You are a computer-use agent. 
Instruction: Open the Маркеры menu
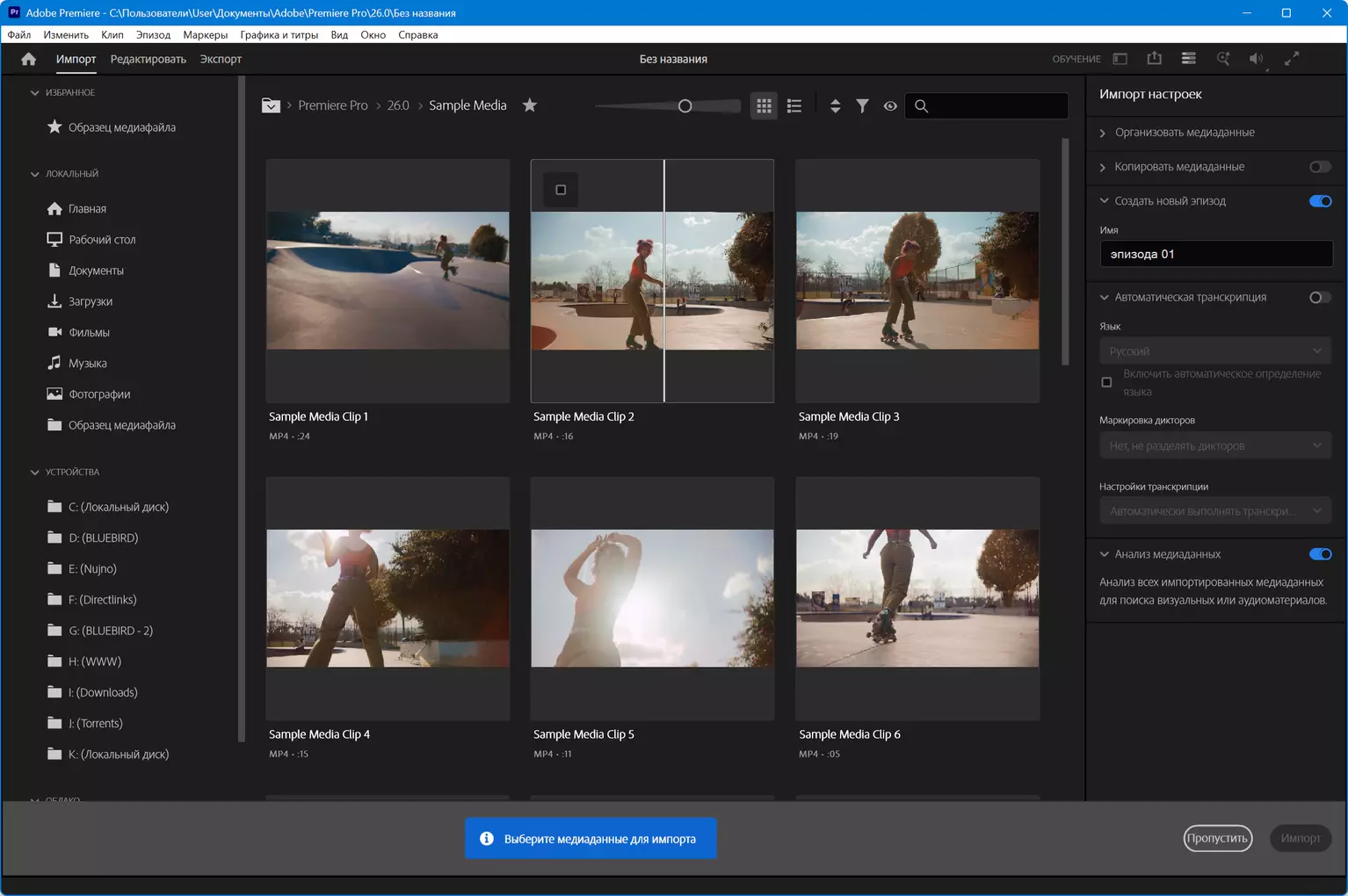[x=206, y=35]
